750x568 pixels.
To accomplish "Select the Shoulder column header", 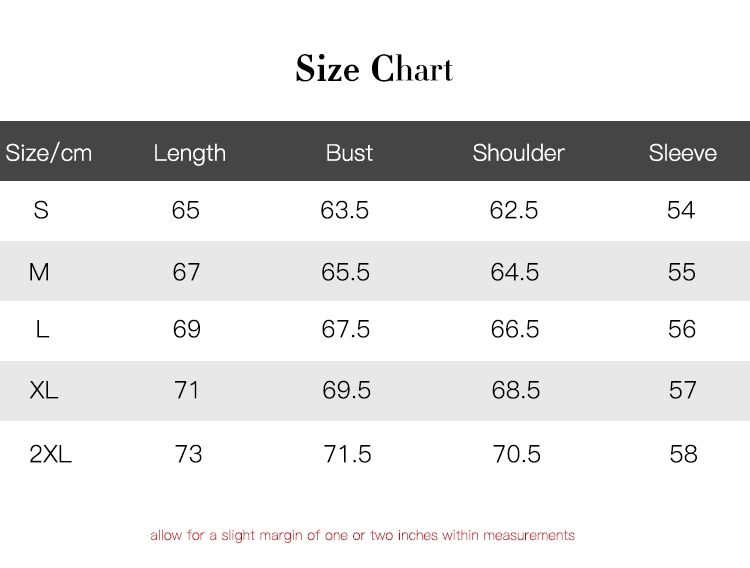I will 518,153.
